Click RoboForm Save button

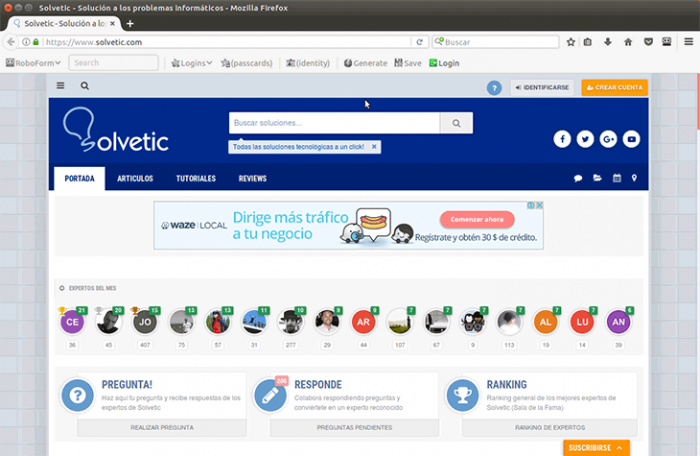(x=408, y=63)
